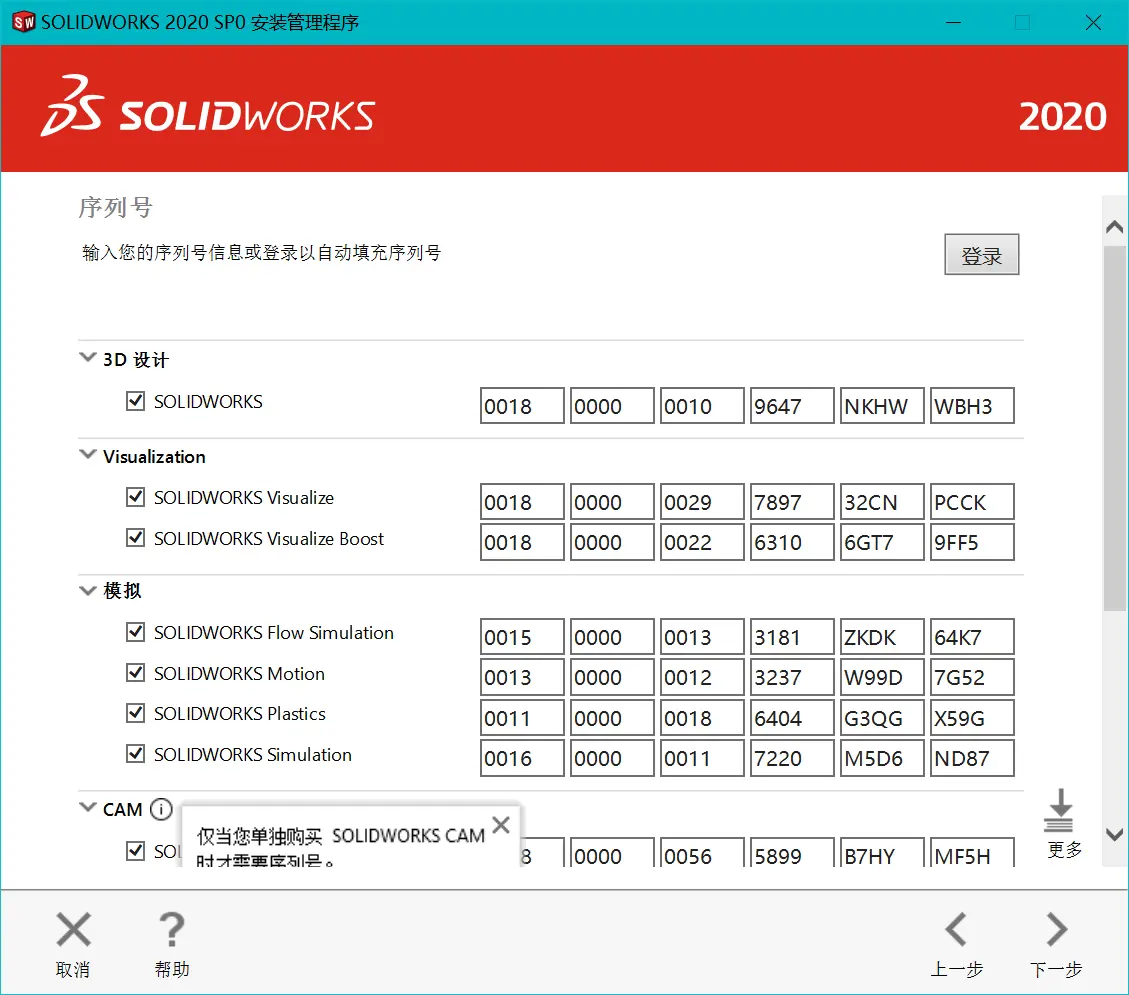Uncheck SOLIDWORKS Plastics checkbox
The width and height of the screenshot is (1129, 995).
pyautogui.click(x=135, y=713)
